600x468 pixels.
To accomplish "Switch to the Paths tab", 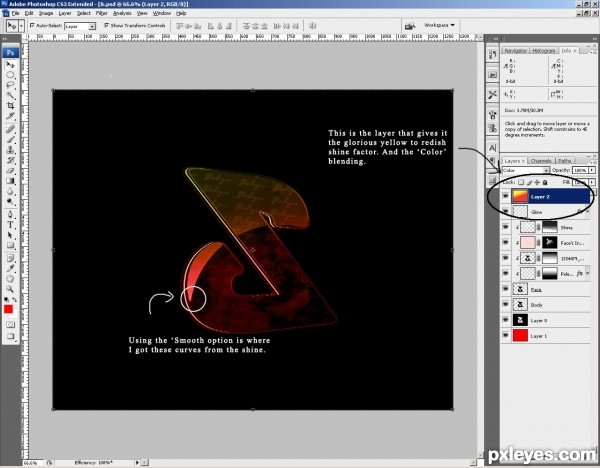I will (x=564, y=161).
